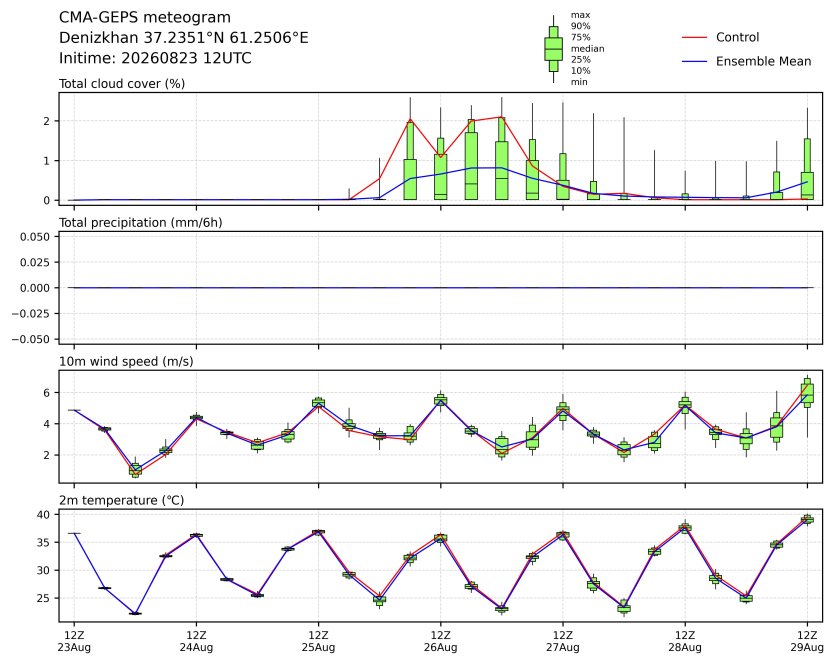Click the blue Ensemble Mean legend line
The image size is (835, 664).
click(694, 62)
